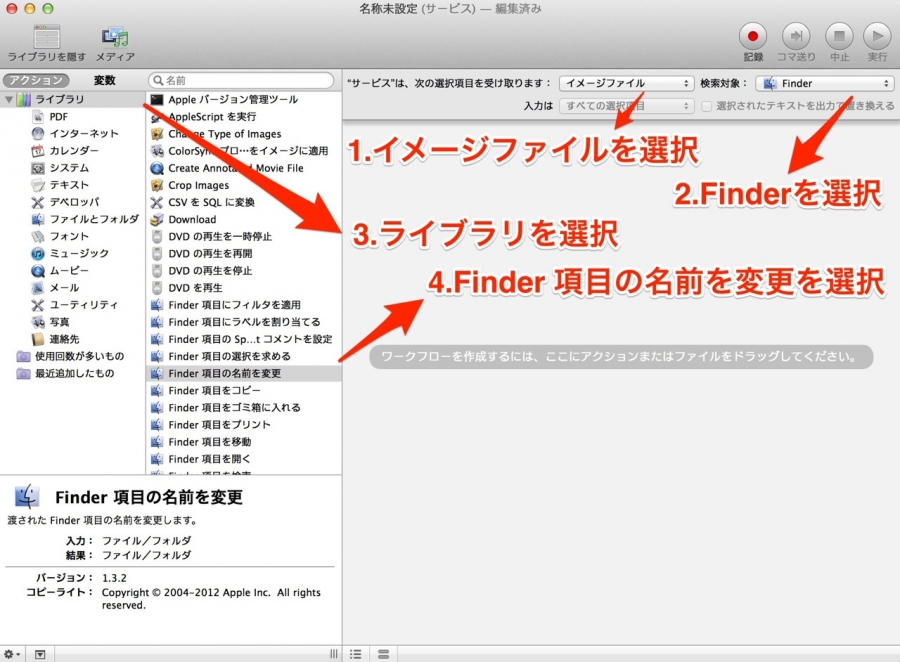Select the DVD を再生 action

point(244,288)
